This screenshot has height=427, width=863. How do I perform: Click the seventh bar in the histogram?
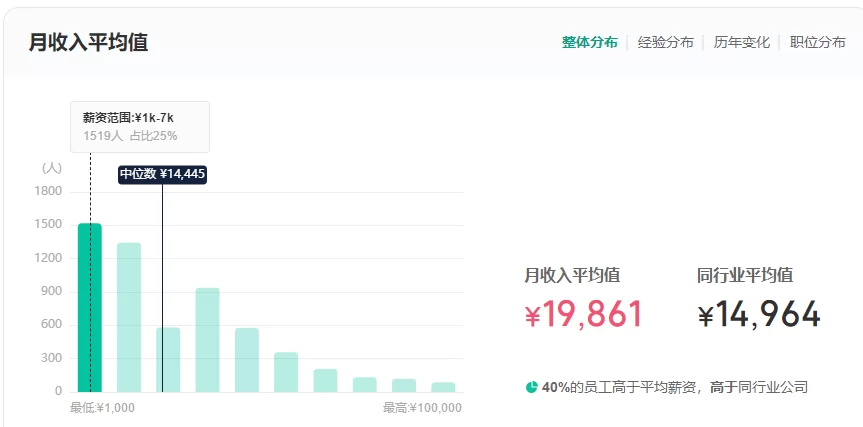click(x=325, y=381)
